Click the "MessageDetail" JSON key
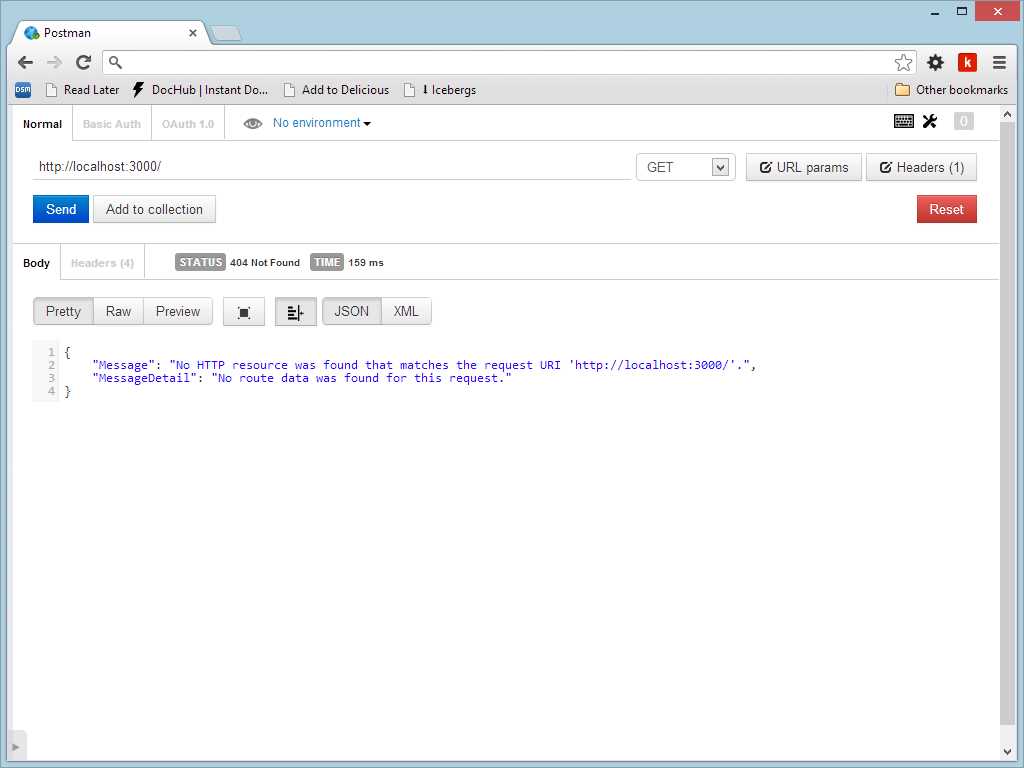Image resolution: width=1024 pixels, height=768 pixels. [143, 378]
